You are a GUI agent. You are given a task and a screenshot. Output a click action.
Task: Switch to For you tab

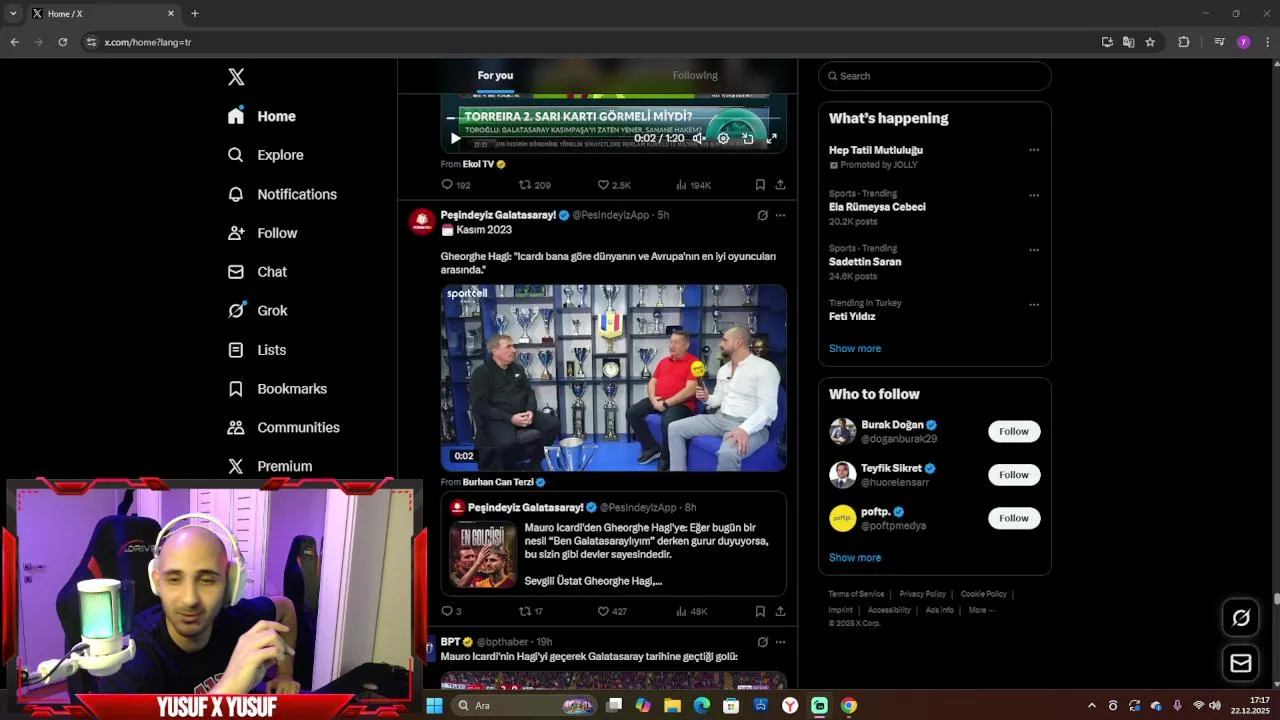coord(495,75)
